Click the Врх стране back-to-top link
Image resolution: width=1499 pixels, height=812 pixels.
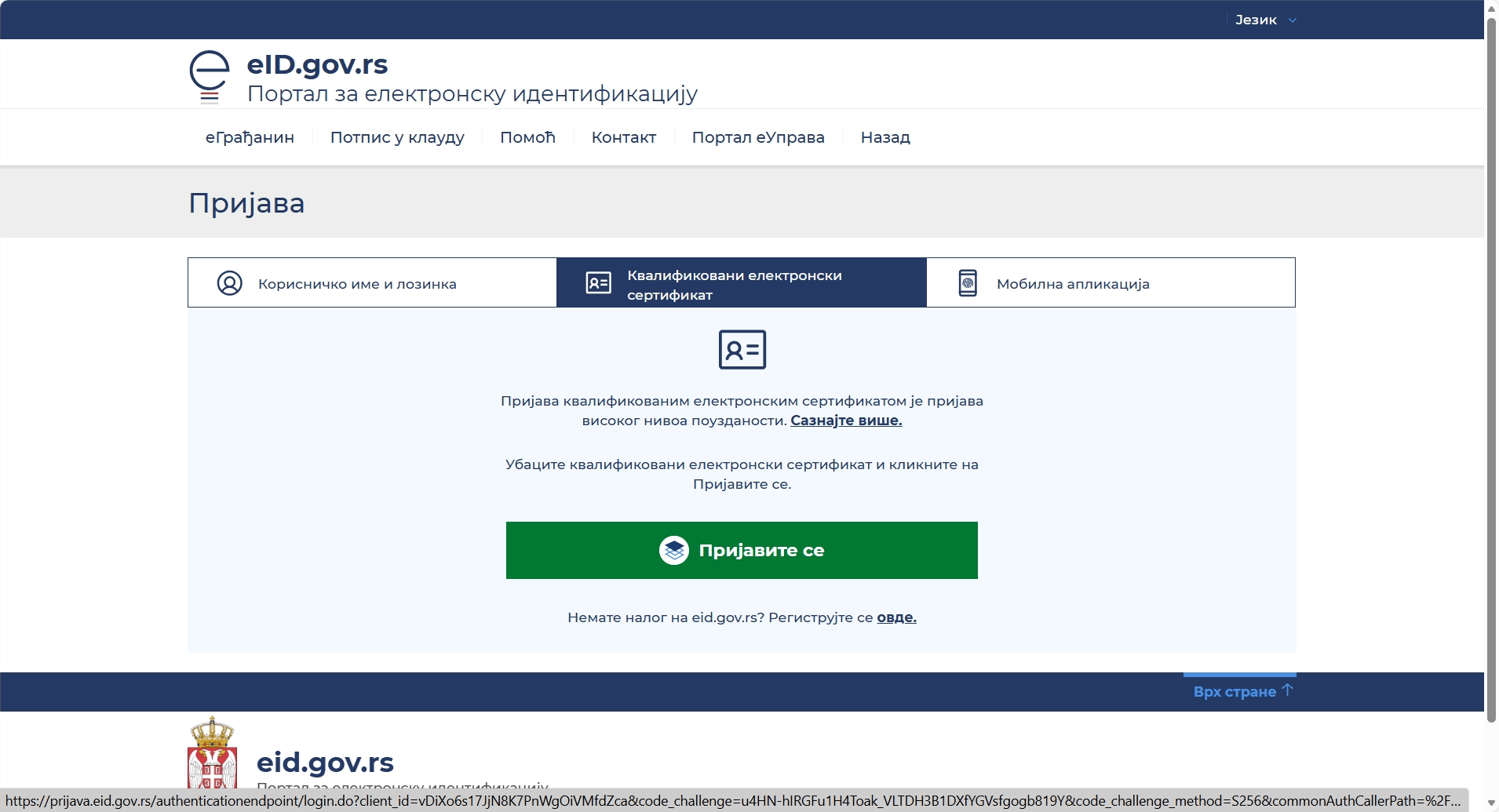1235,692
